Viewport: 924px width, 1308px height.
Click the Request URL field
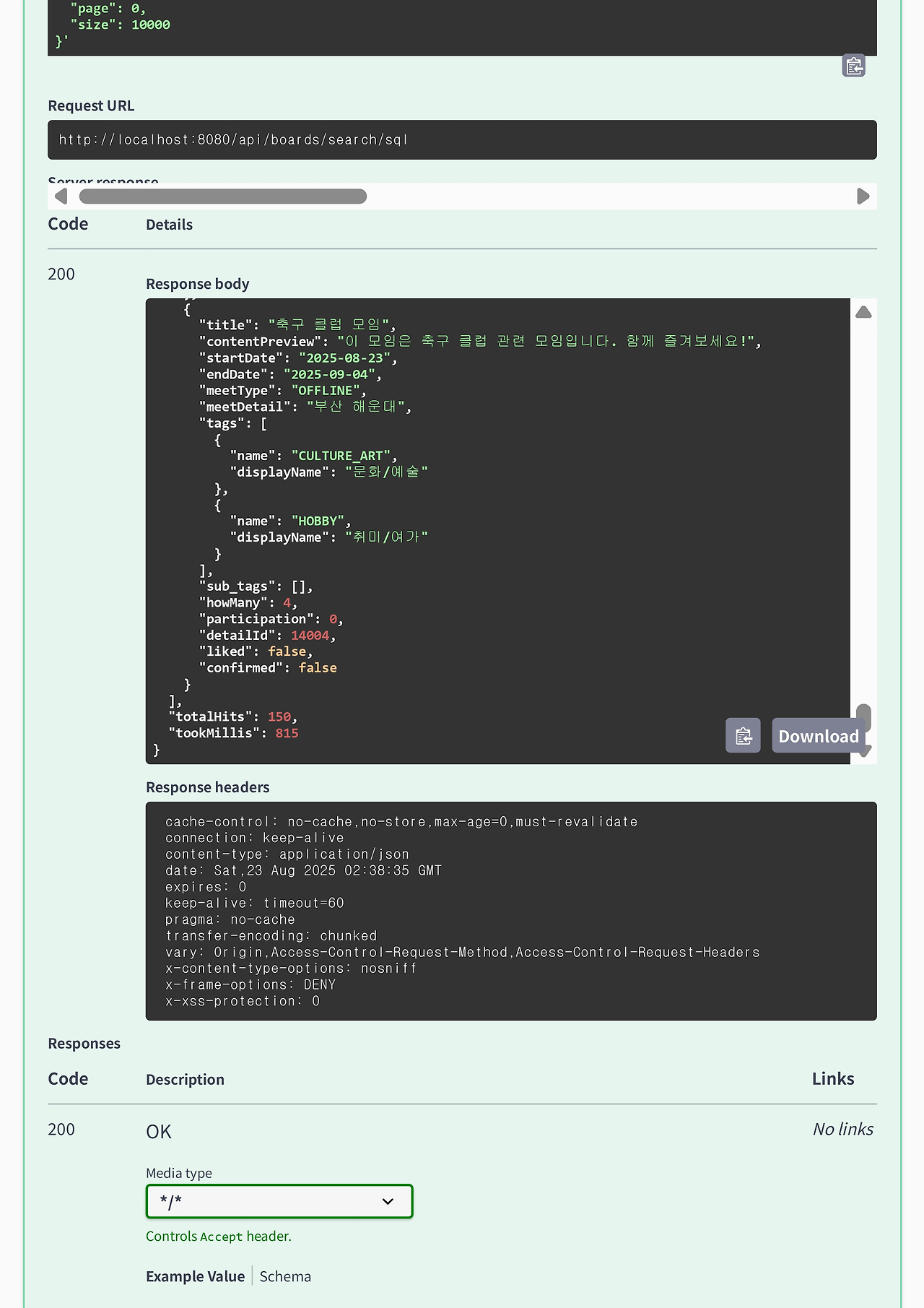tap(462, 139)
